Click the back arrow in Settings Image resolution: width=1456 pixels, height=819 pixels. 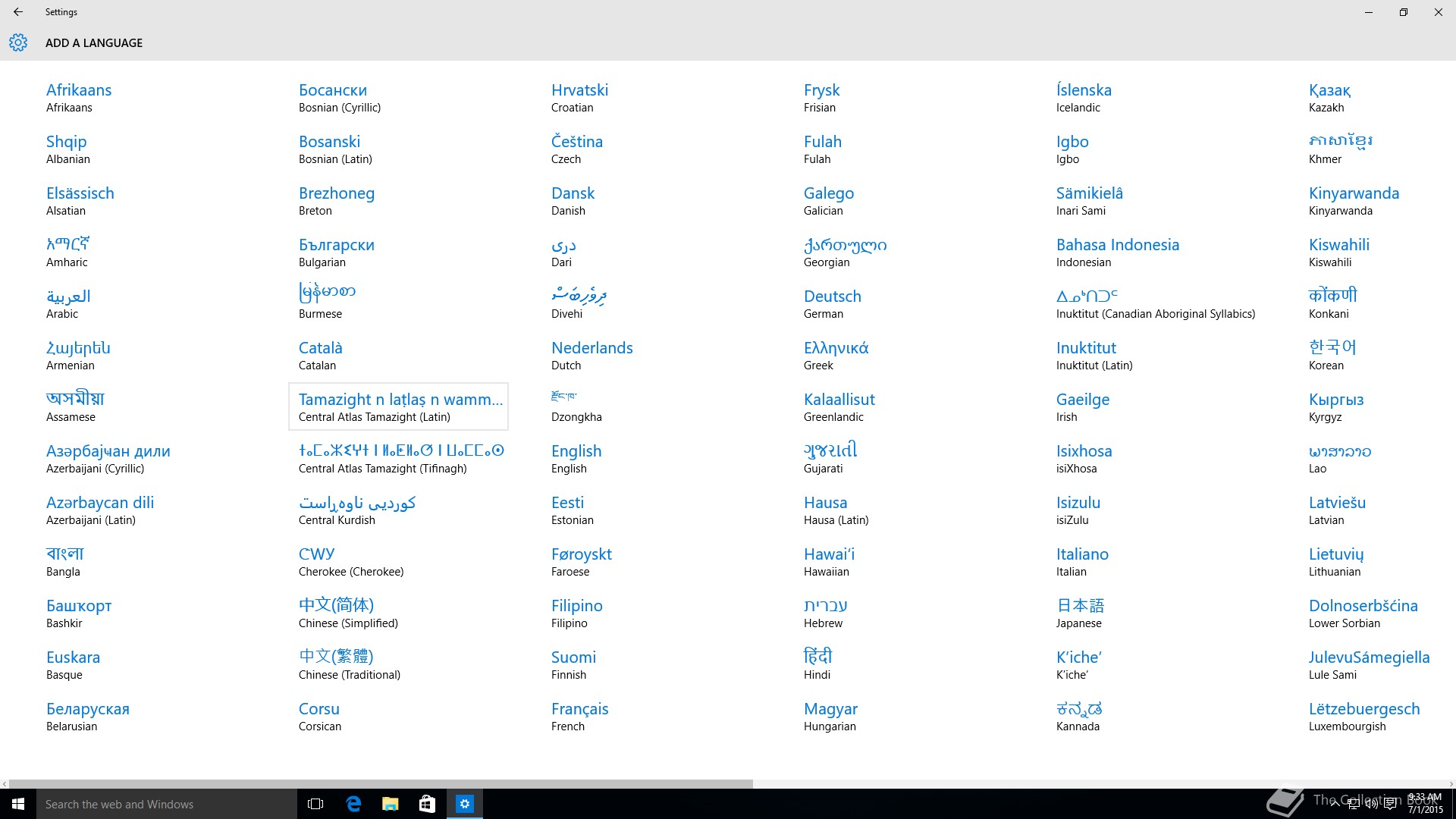coord(18,12)
